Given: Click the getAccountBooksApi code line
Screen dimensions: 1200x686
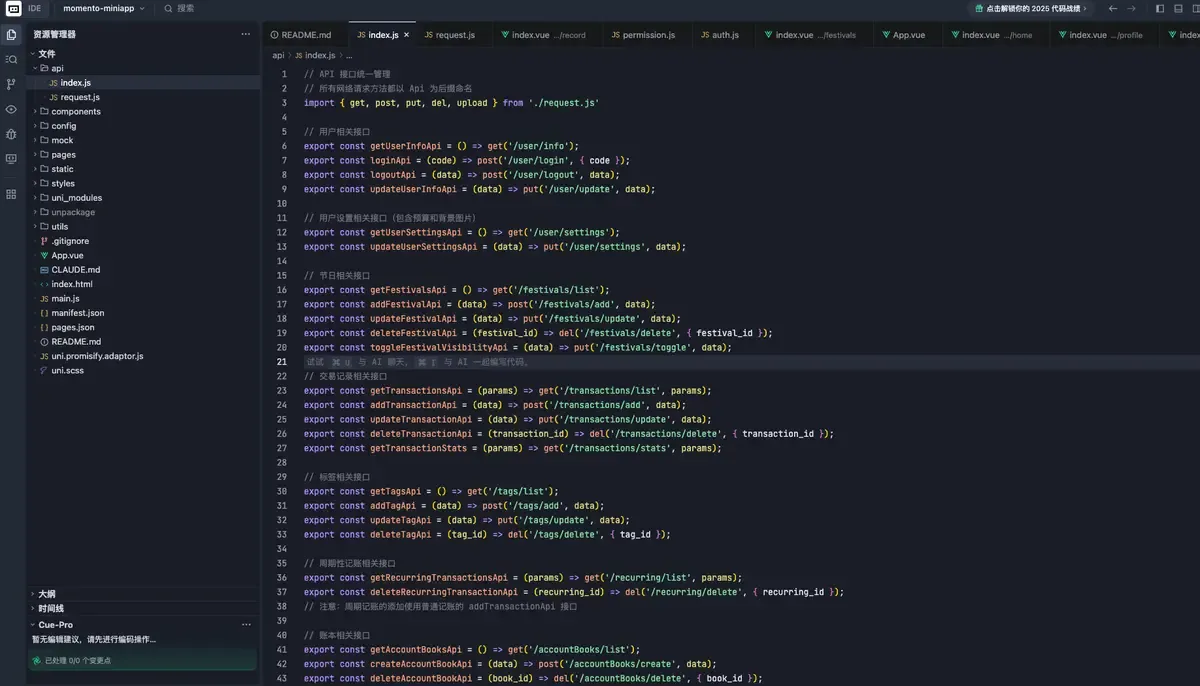Looking at the screenshot, I should (471, 650).
